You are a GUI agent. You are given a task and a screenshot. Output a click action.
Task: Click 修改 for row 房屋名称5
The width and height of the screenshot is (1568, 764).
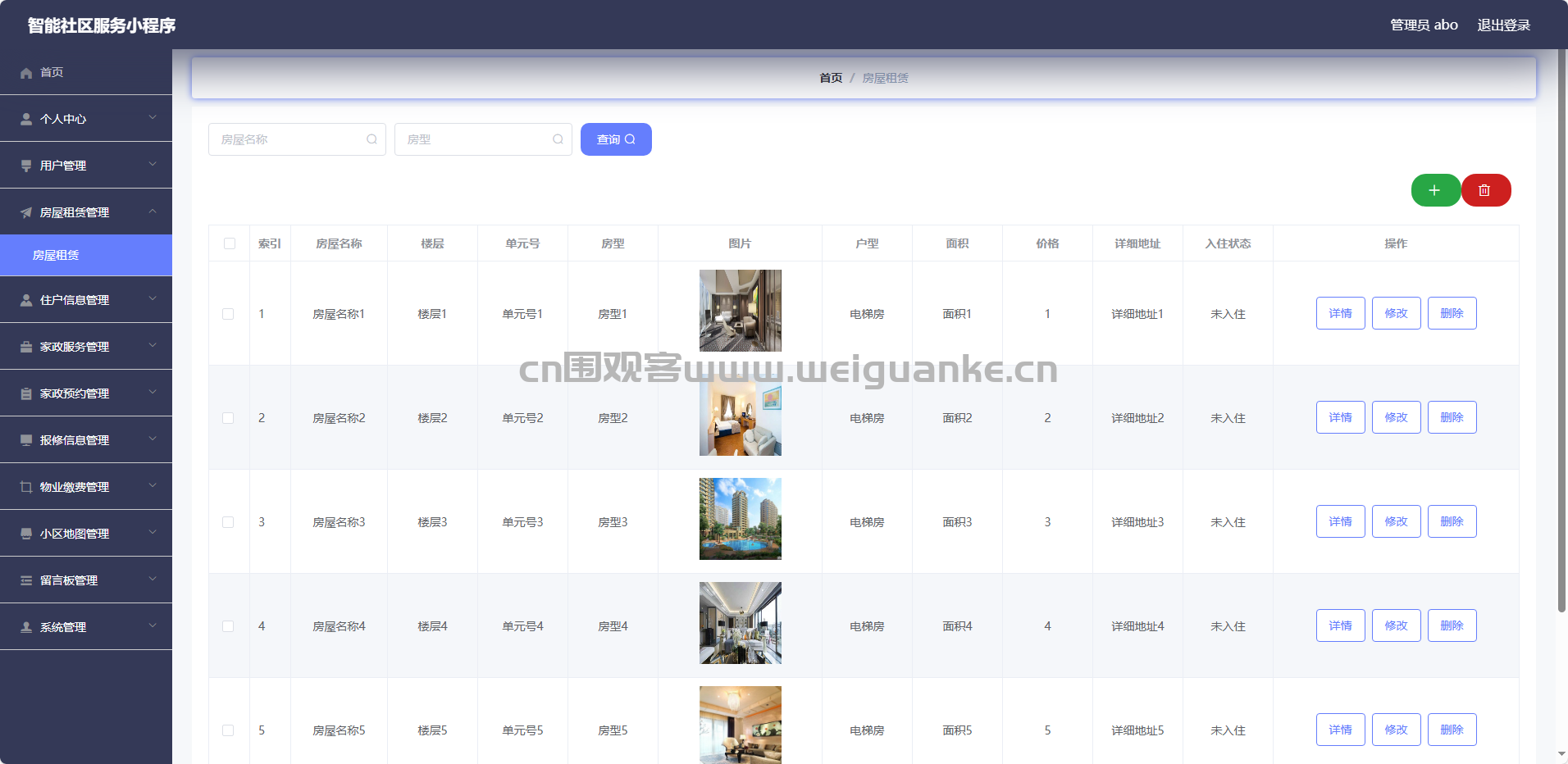point(1397,730)
